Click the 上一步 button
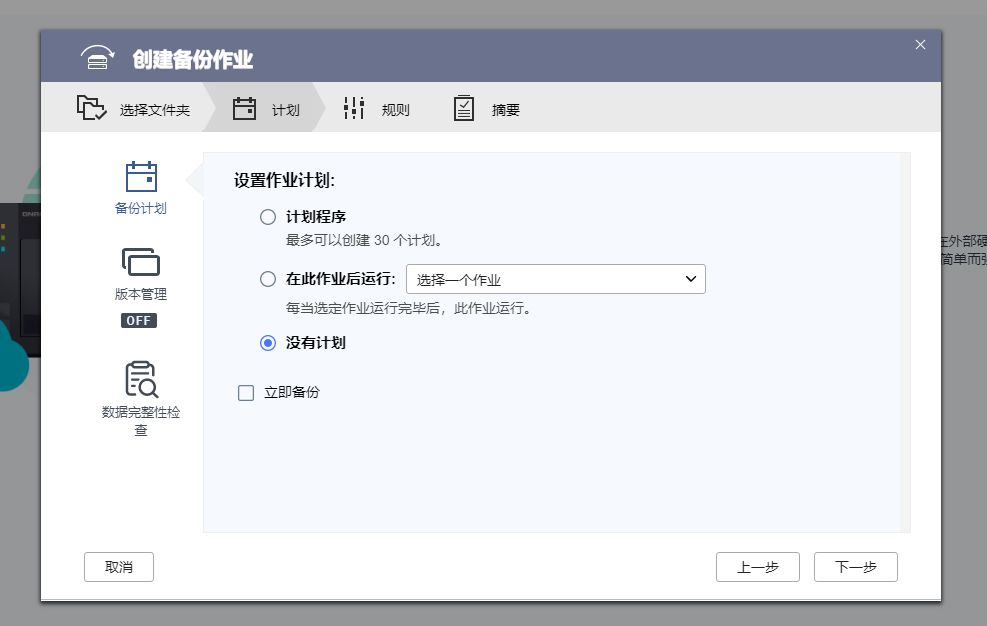Image resolution: width=987 pixels, height=626 pixels. coord(757,566)
